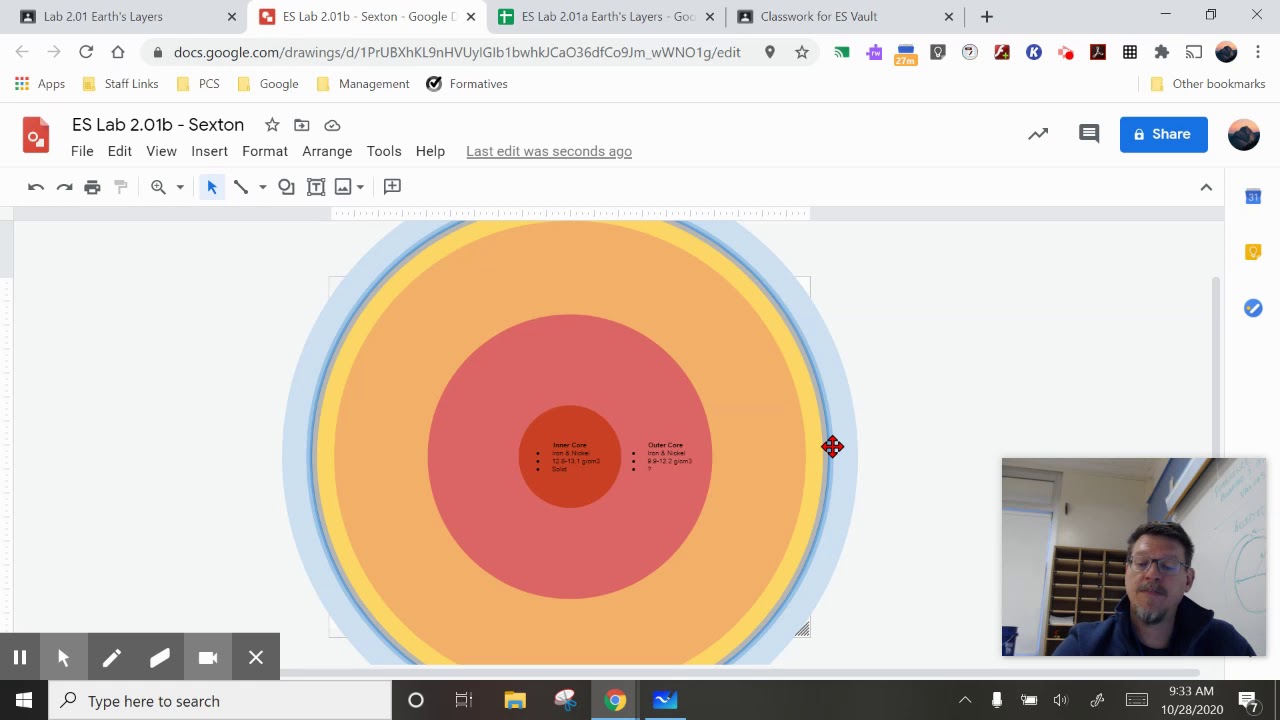Expand the line type dropdown arrow
The image size is (1280, 720).
262,187
